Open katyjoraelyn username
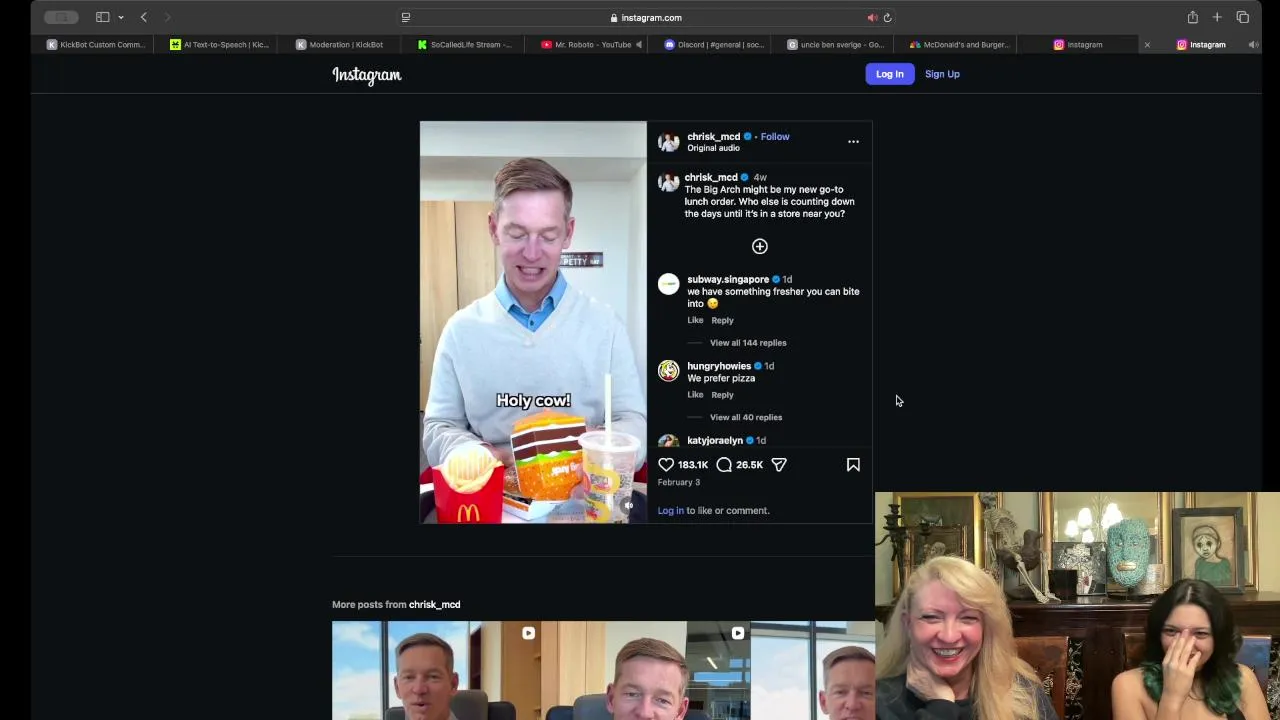 point(715,440)
